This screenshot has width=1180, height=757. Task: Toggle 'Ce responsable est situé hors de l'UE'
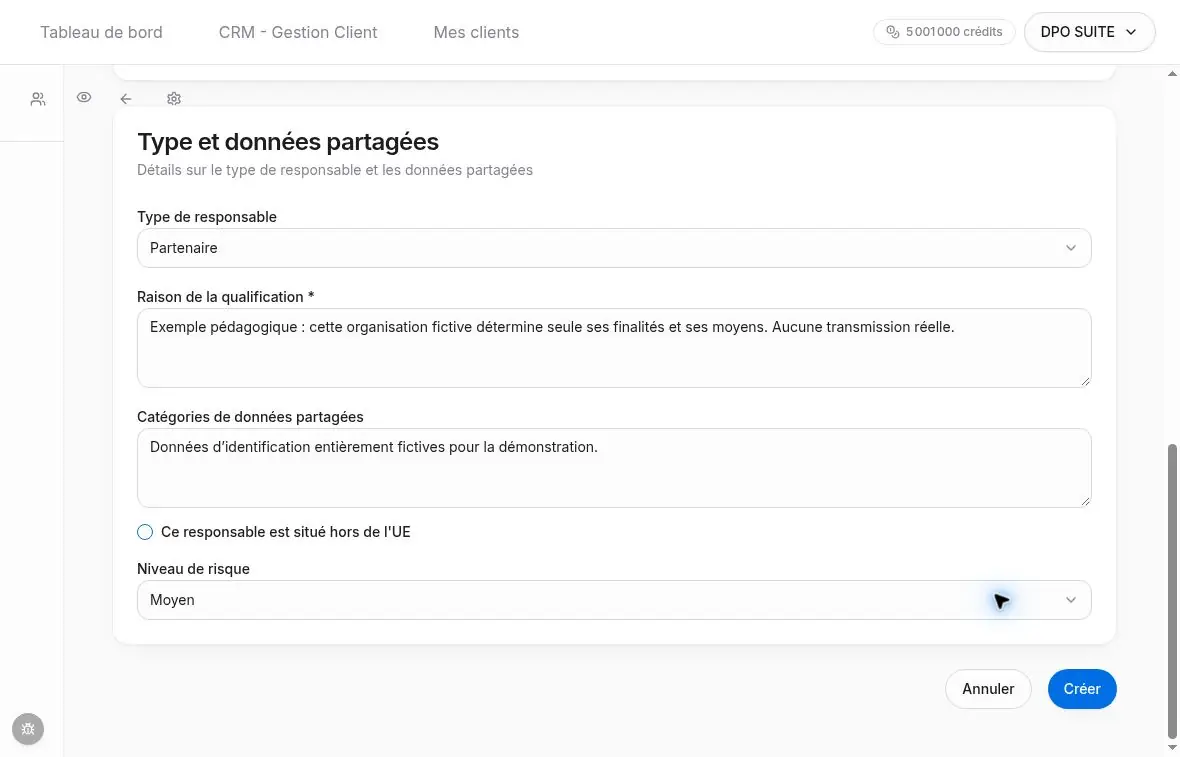coord(144,532)
